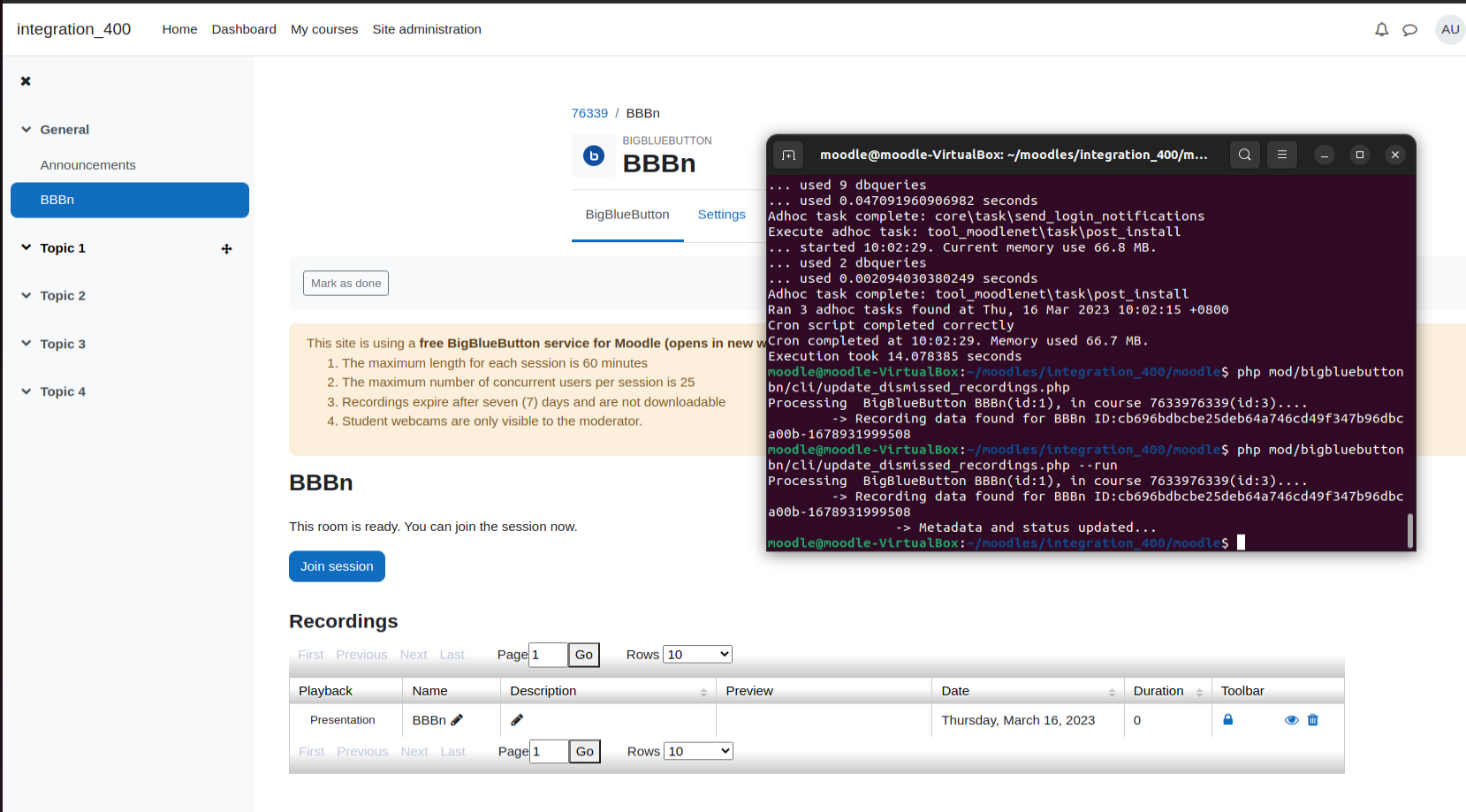Edit the recording name BBBn with pencil
The width and height of the screenshot is (1466, 812).
457,720
